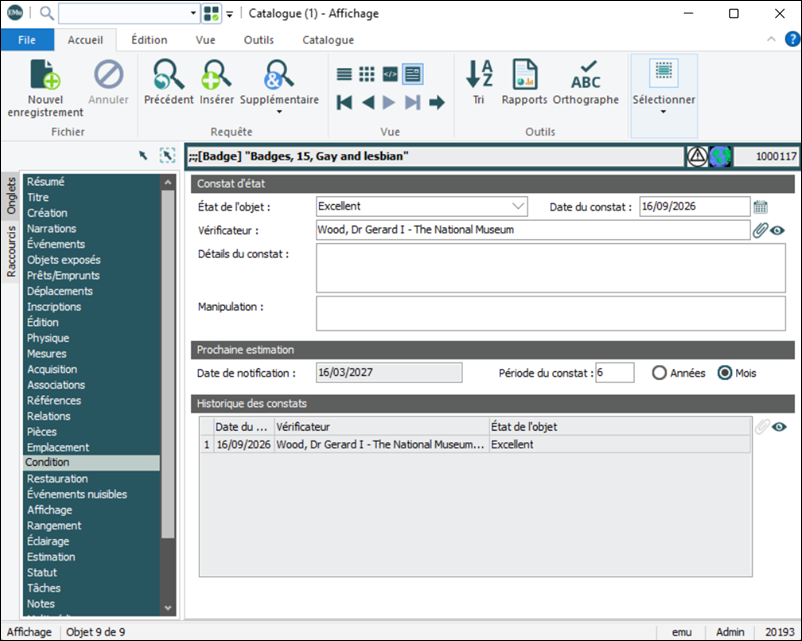This screenshot has width=802, height=641.
Task: Go to previous record arrow
Action: [368, 103]
